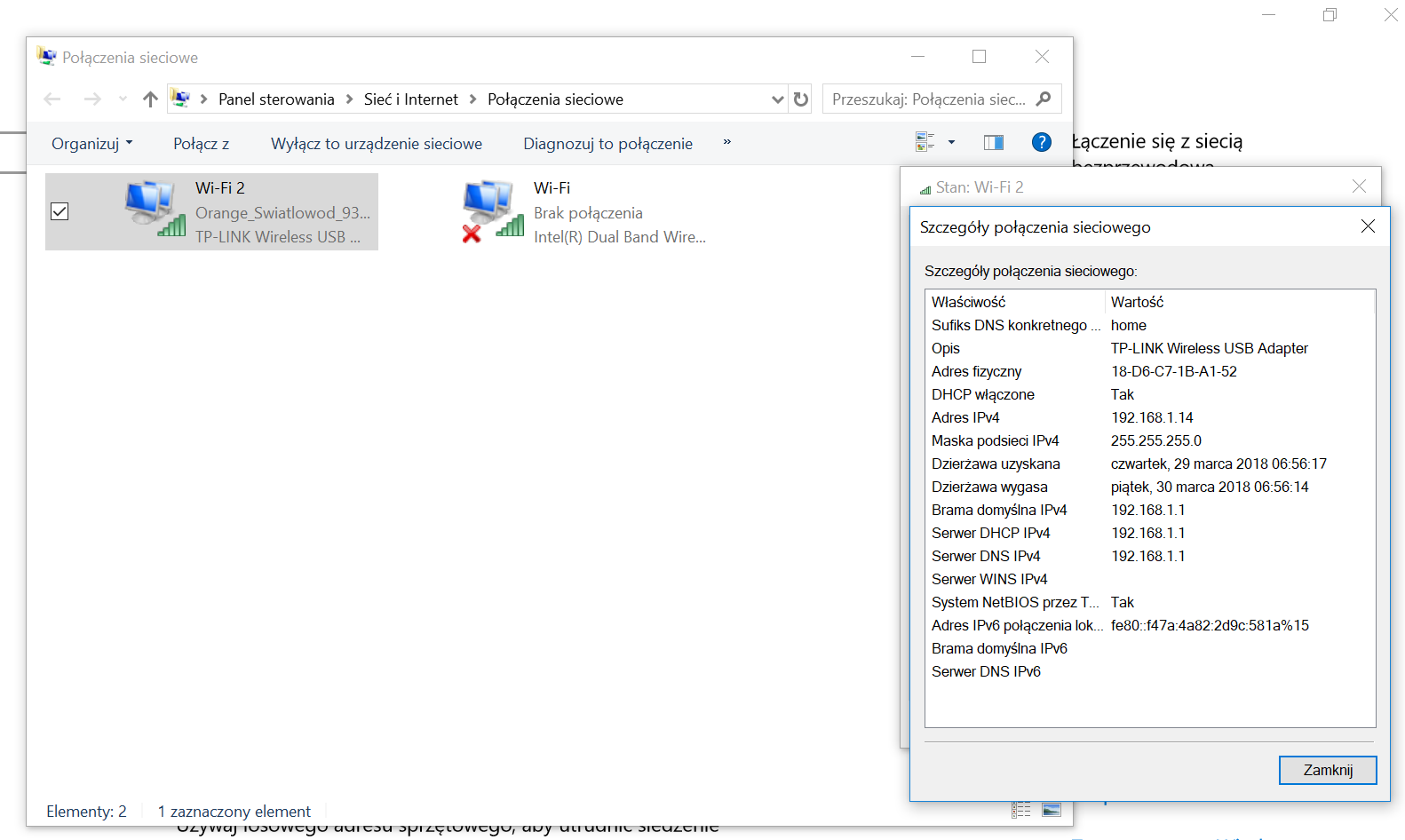Screen dimensions: 1405x840
Task: Select the Wi-Fi 2 adapter icon
Action: tap(154, 210)
